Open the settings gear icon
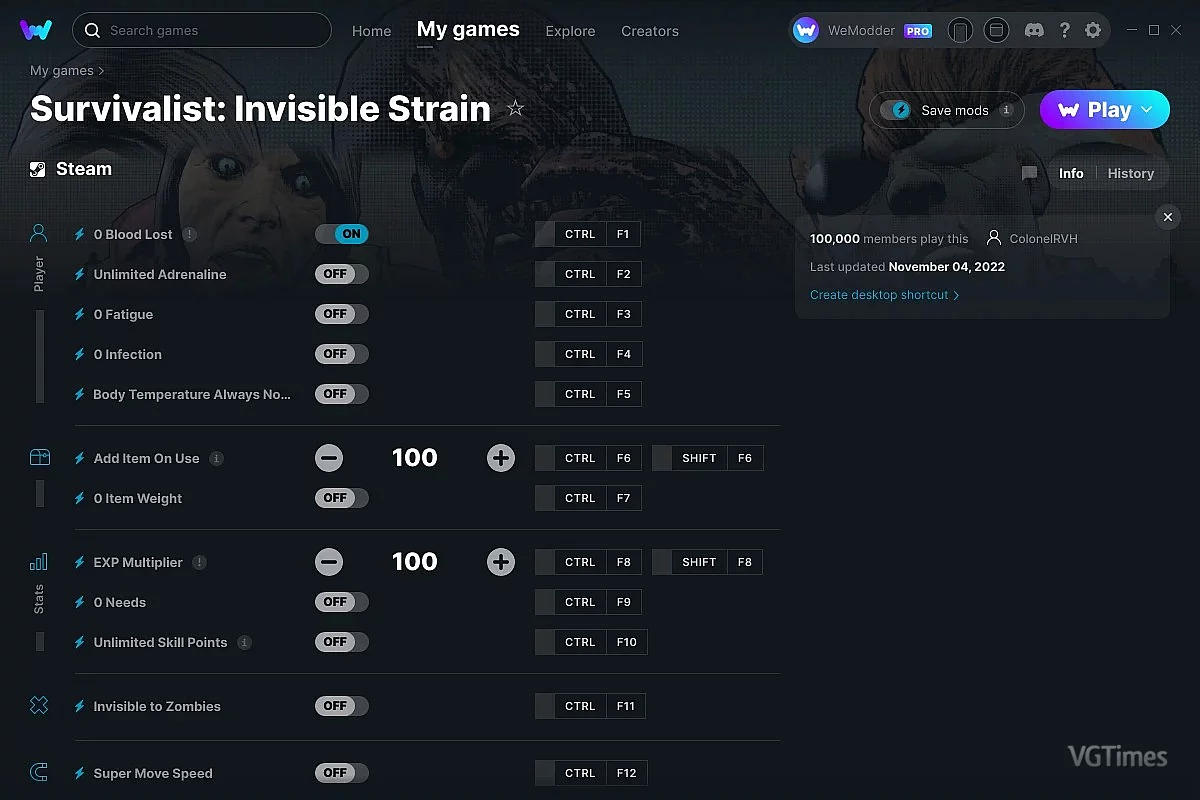Screen dimensions: 1200x800 pos(1093,31)
